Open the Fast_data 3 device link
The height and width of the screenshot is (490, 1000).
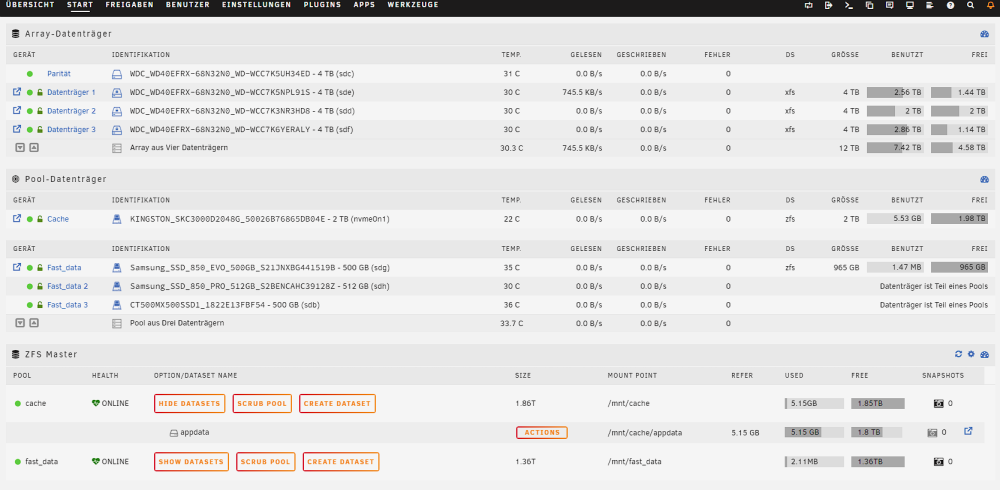pos(68,305)
